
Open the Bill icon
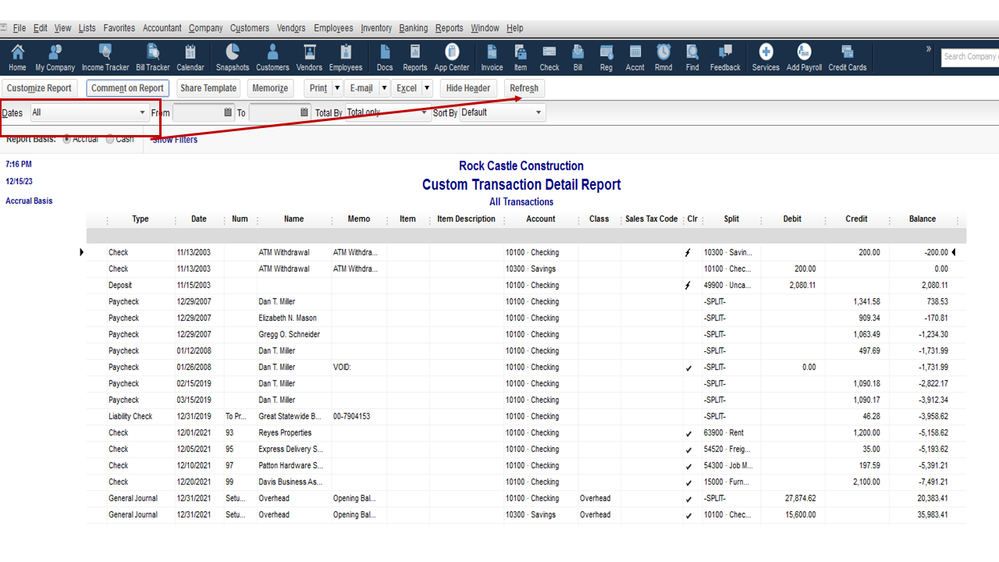click(x=578, y=57)
